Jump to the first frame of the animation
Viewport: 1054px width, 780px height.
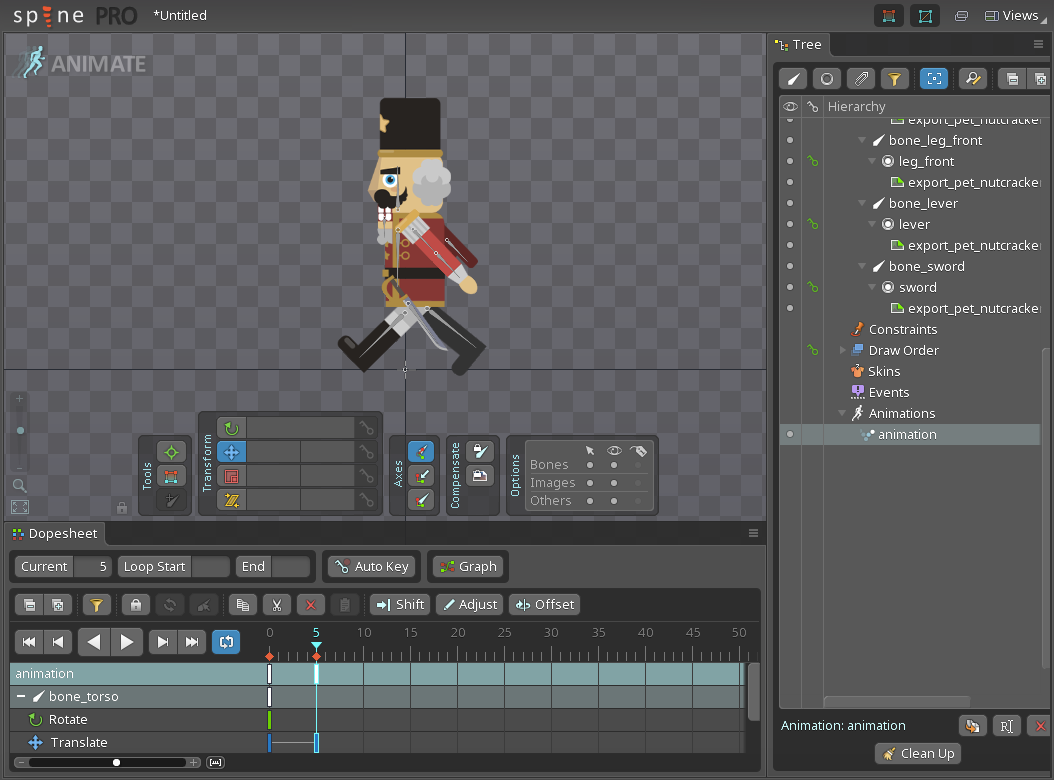tap(29, 642)
